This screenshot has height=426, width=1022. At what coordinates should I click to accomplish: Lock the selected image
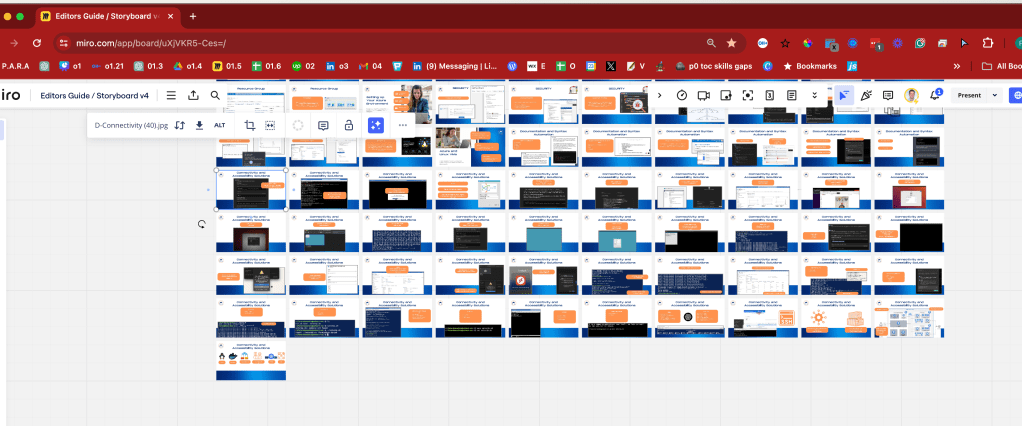[x=349, y=125]
